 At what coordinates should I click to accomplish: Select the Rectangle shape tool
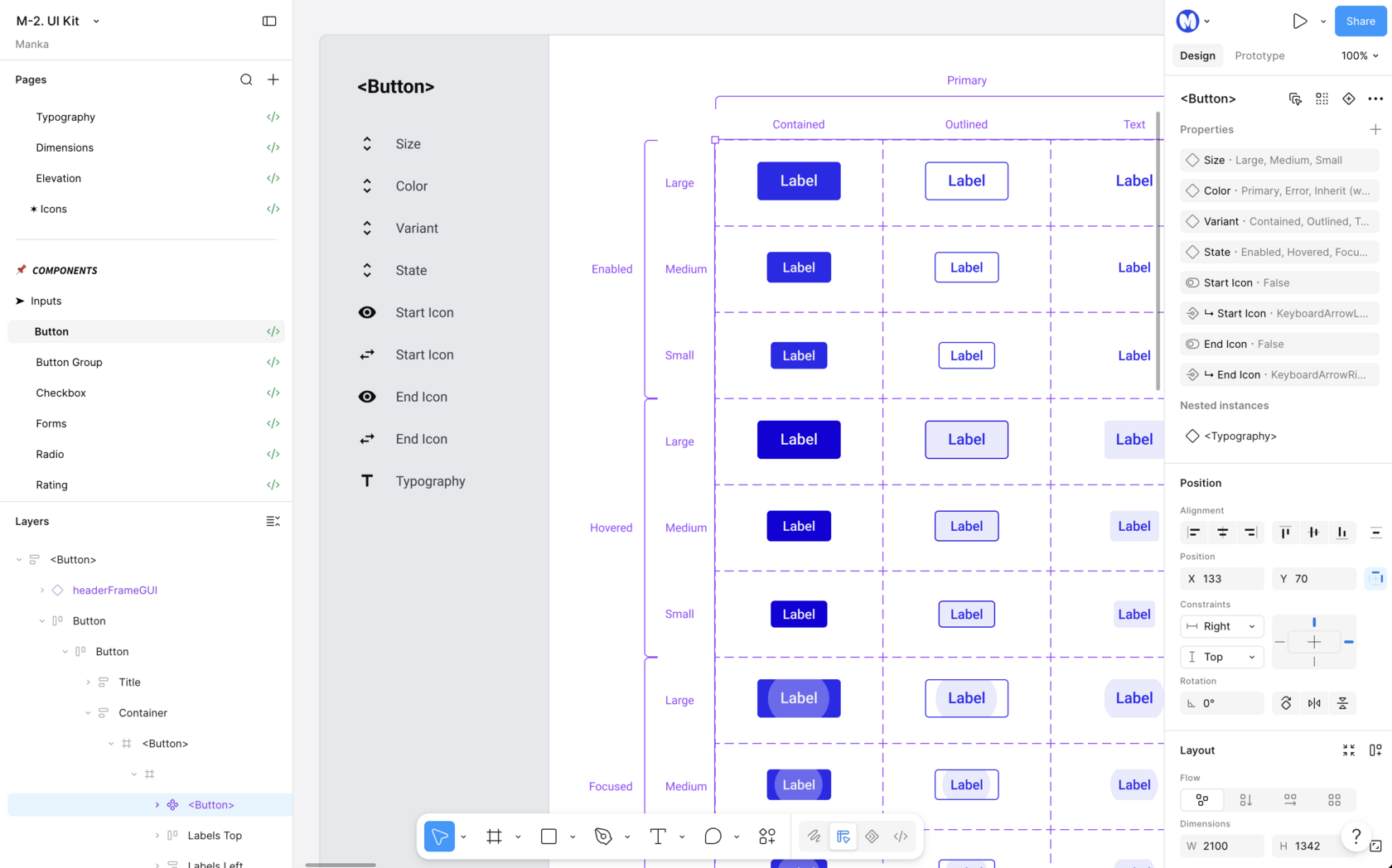(549, 837)
